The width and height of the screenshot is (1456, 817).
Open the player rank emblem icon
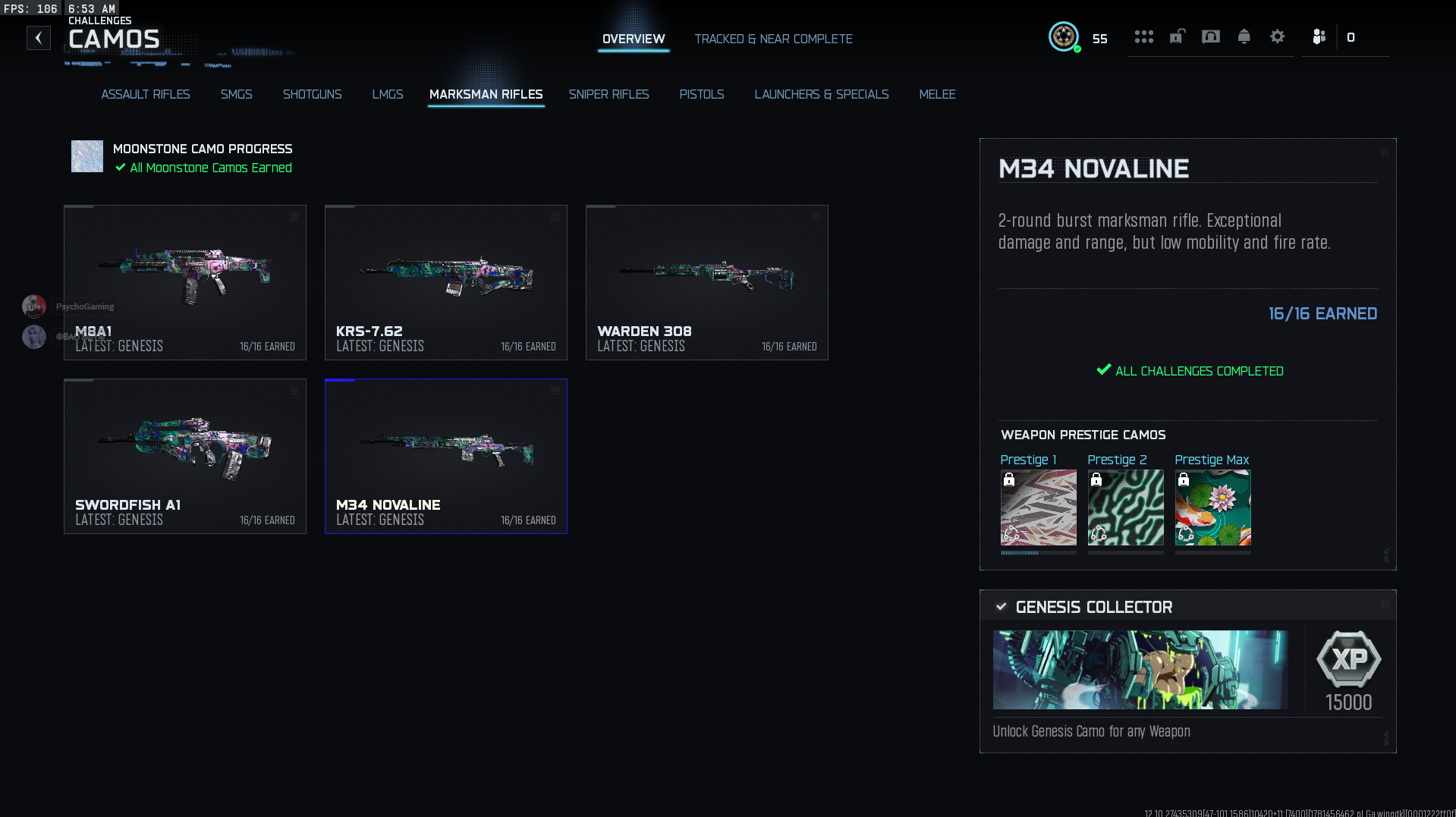pos(1064,36)
